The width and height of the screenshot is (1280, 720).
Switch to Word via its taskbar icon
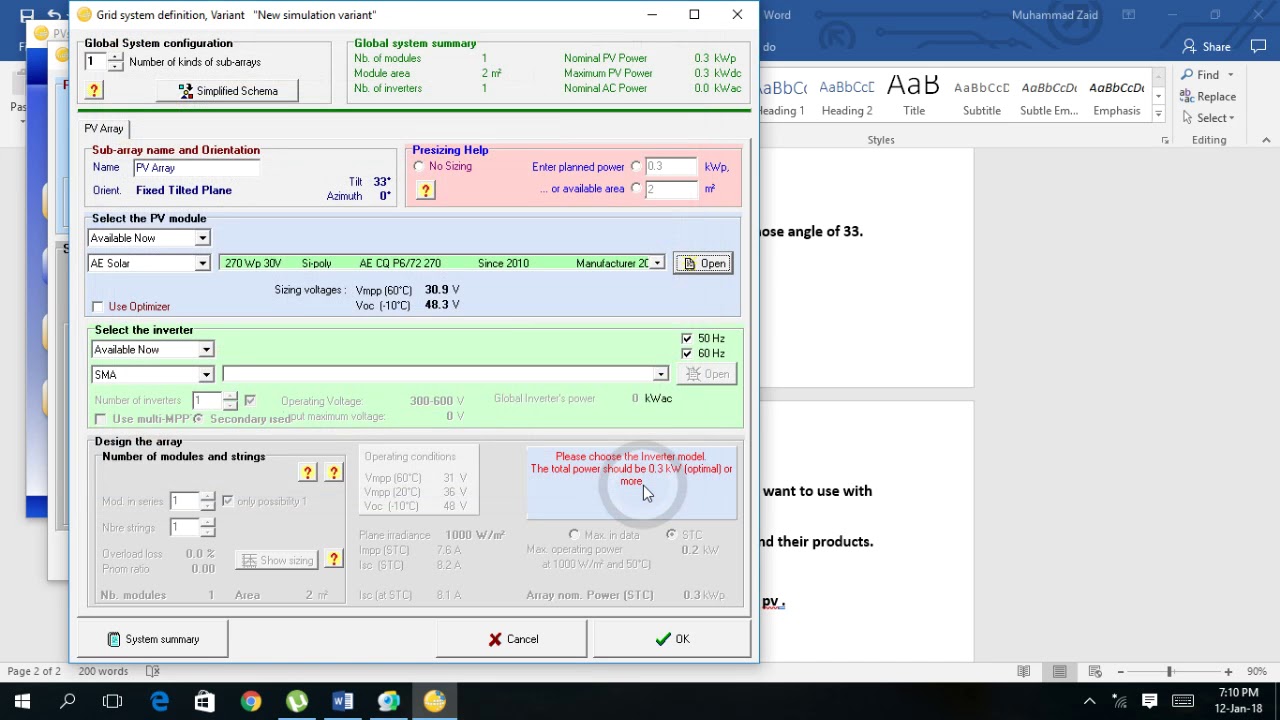343,701
